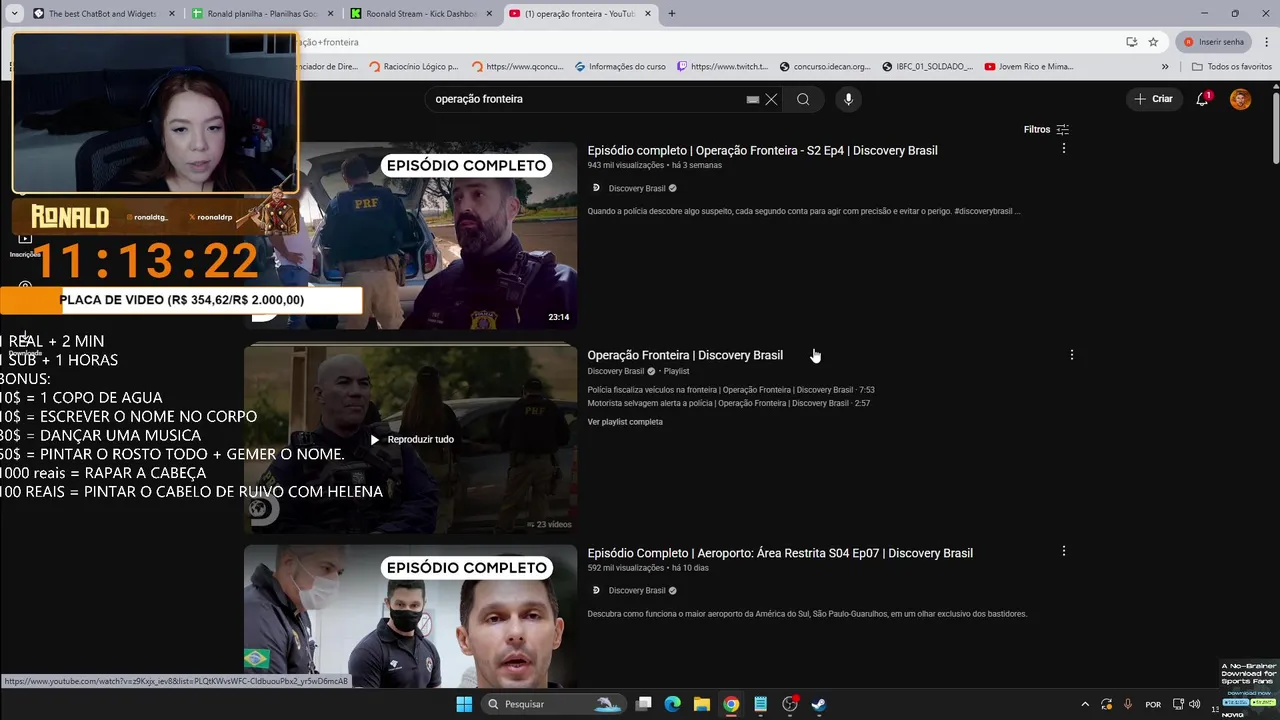Open Episódio completo Operação Fronteira S2 Ep4 title

click(x=762, y=151)
